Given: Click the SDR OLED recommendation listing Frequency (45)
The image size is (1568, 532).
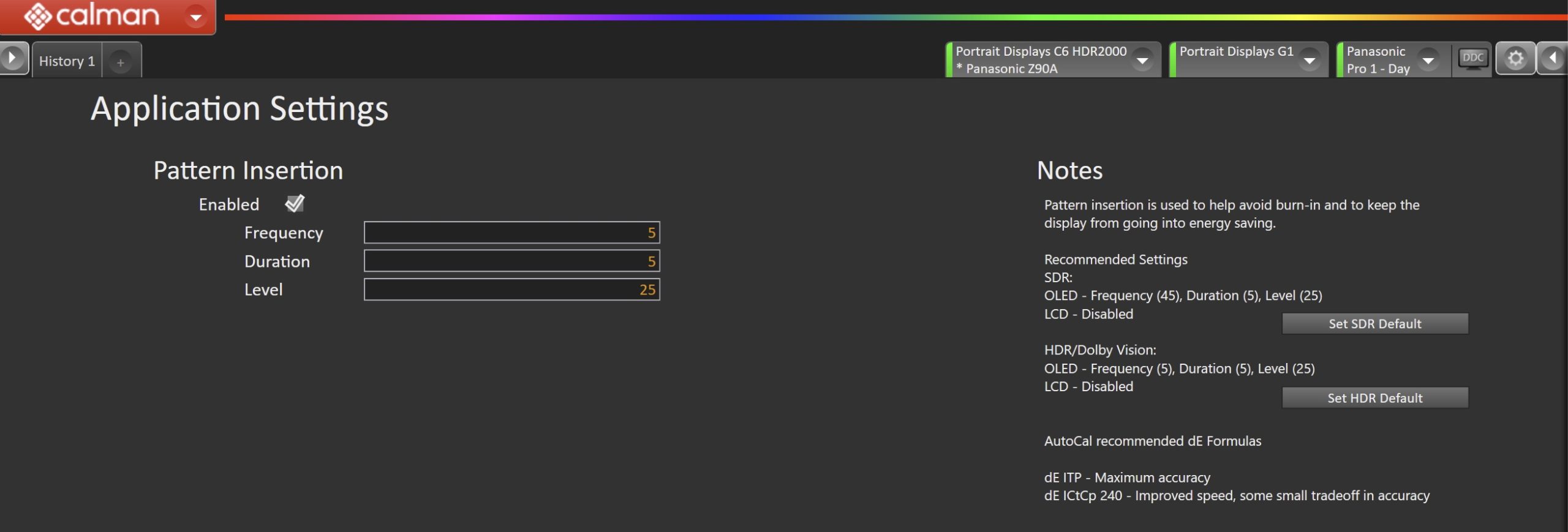Looking at the screenshot, I should (1183, 296).
